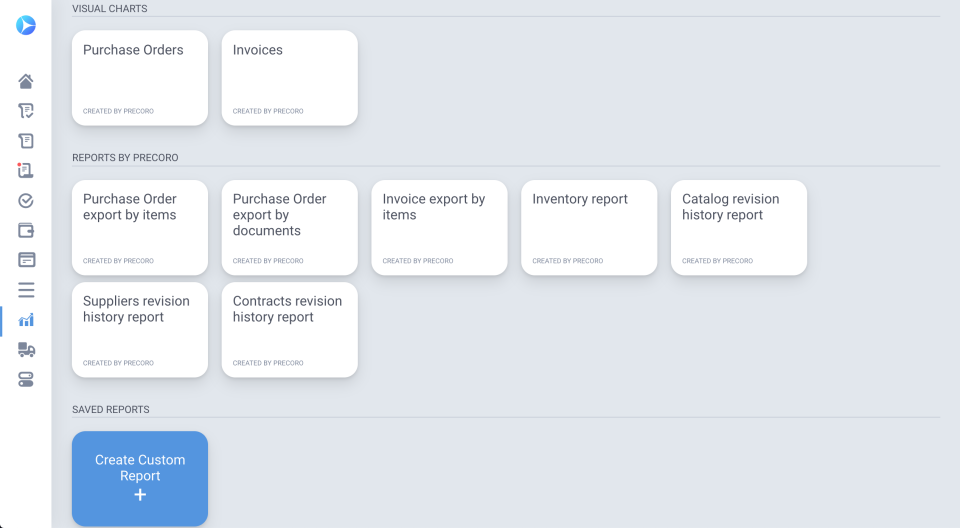Viewport: 960px width, 528px height.
Task: Open the card icon in sidebar
Action: pyautogui.click(x=26, y=260)
